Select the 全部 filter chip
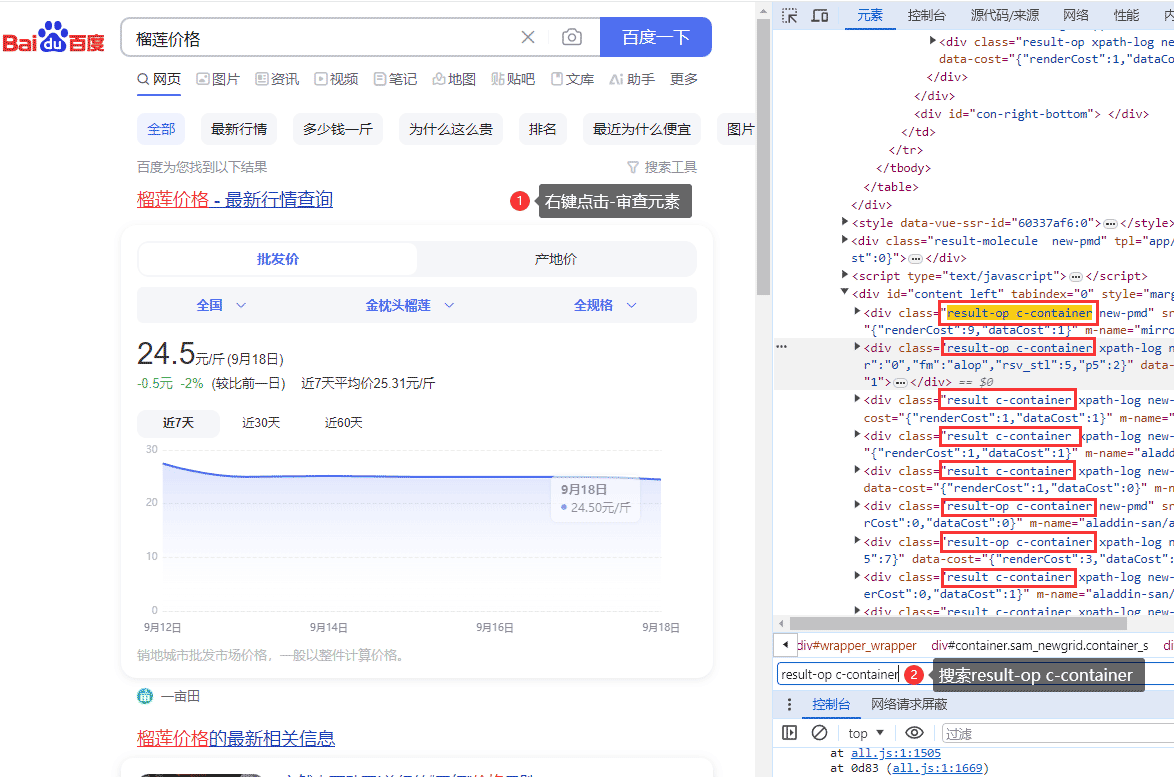 click(x=161, y=130)
